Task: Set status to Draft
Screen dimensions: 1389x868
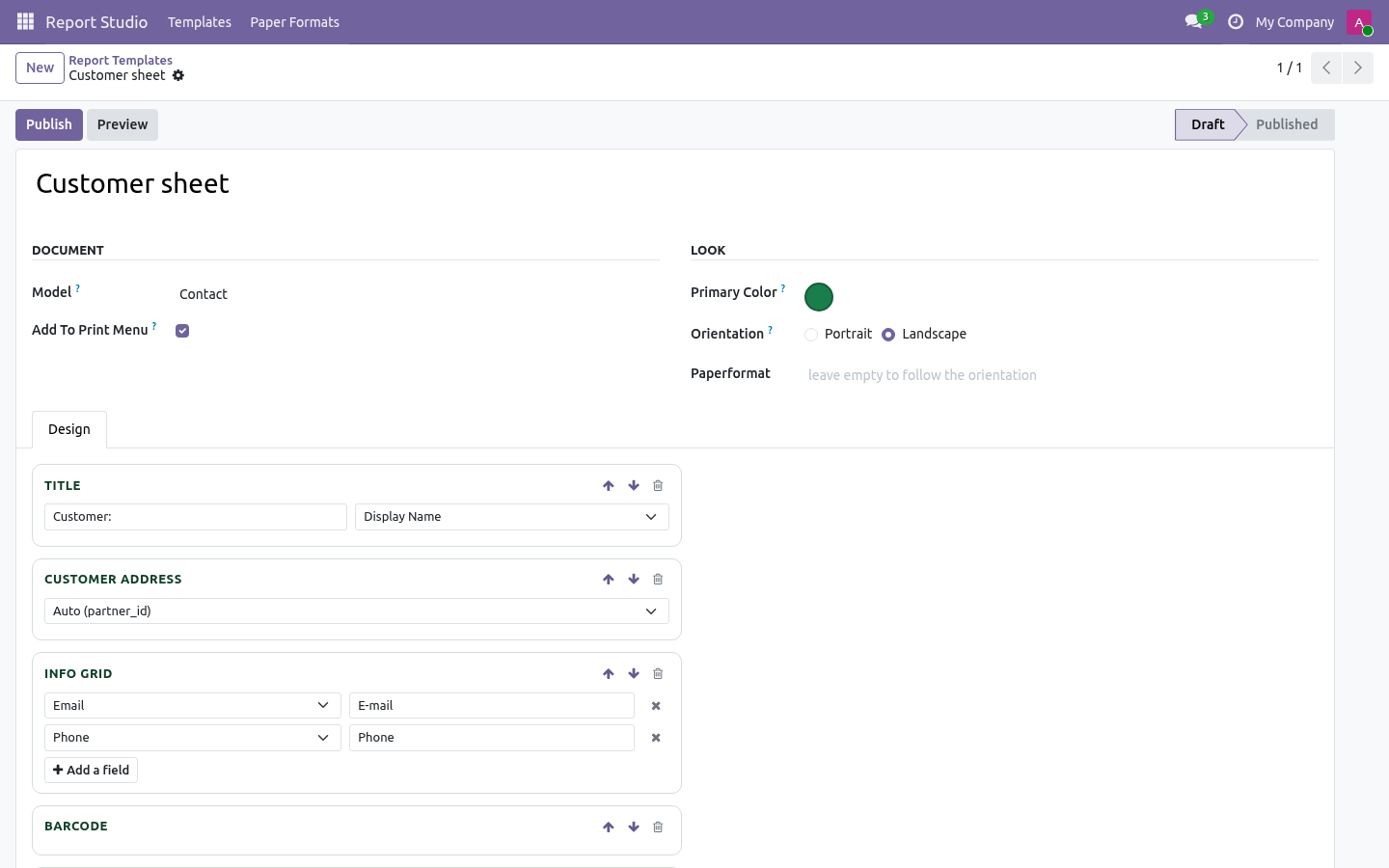Action: (1208, 124)
